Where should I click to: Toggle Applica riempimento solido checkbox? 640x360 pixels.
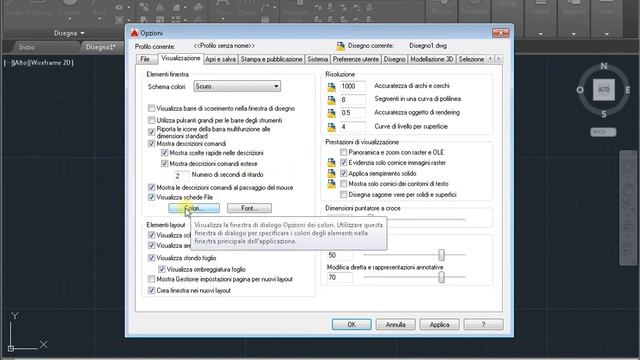(x=344, y=173)
